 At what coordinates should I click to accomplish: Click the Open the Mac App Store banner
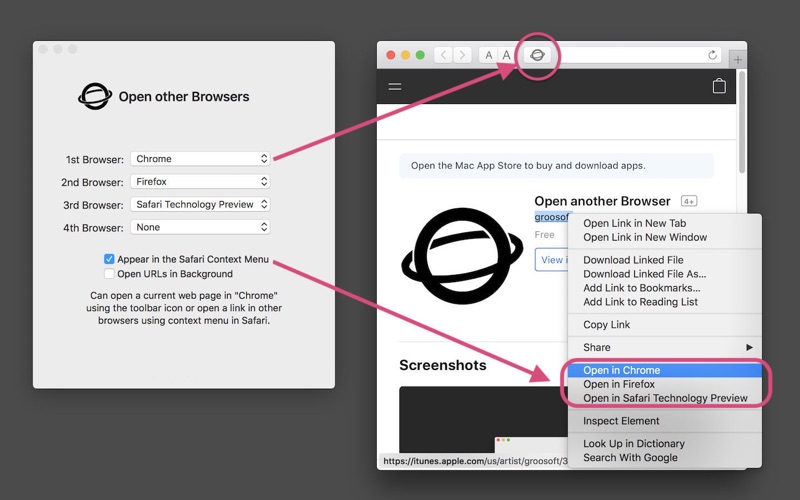point(556,166)
